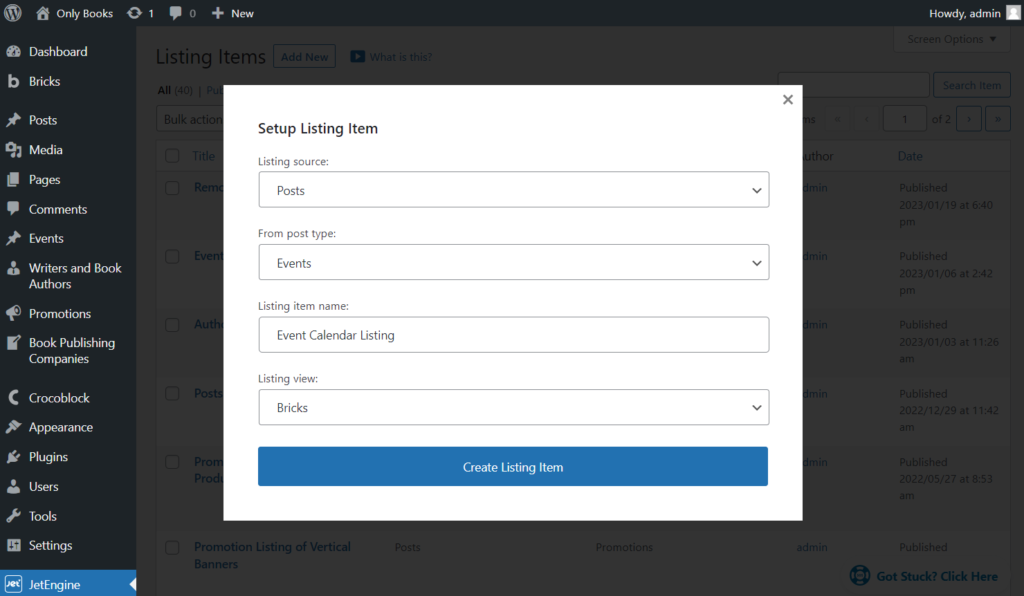Image resolution: width=1024 pixels, height=596 pixels.
Task: Click the plus icon next to New
Action: pyautogui.click(x=217, y=13)
